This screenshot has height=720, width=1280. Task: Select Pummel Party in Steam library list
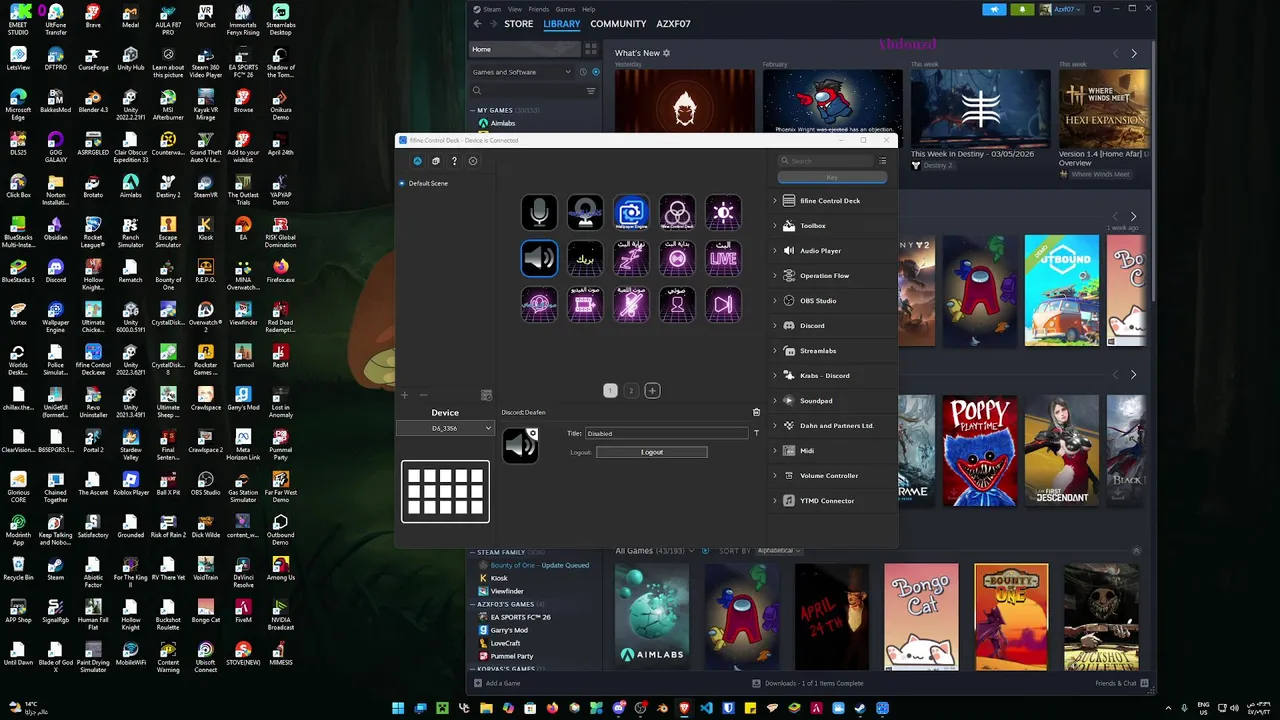point(512,656)
